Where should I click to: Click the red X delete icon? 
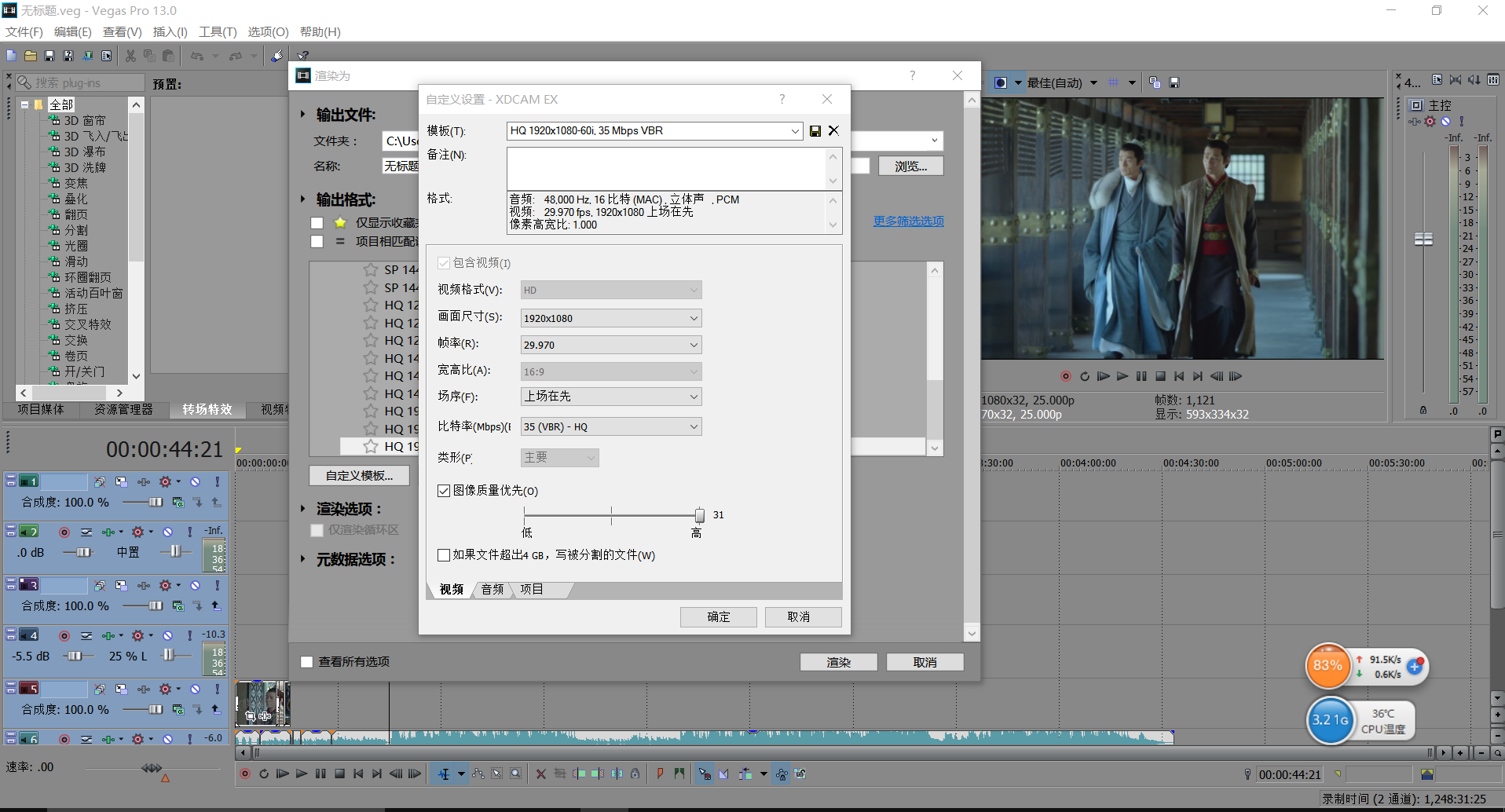(x=541, y=774)
